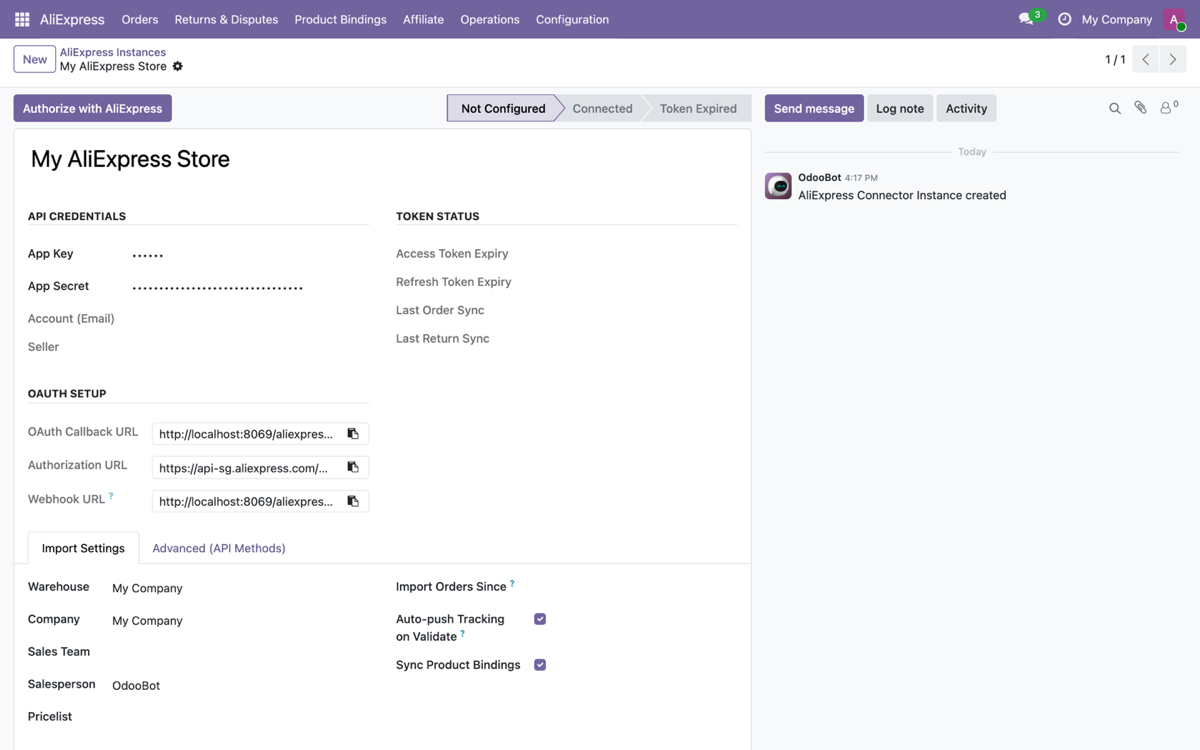1200x750 pixels.
Task: Copy the Webhook URL
Action: pos(353,501)
